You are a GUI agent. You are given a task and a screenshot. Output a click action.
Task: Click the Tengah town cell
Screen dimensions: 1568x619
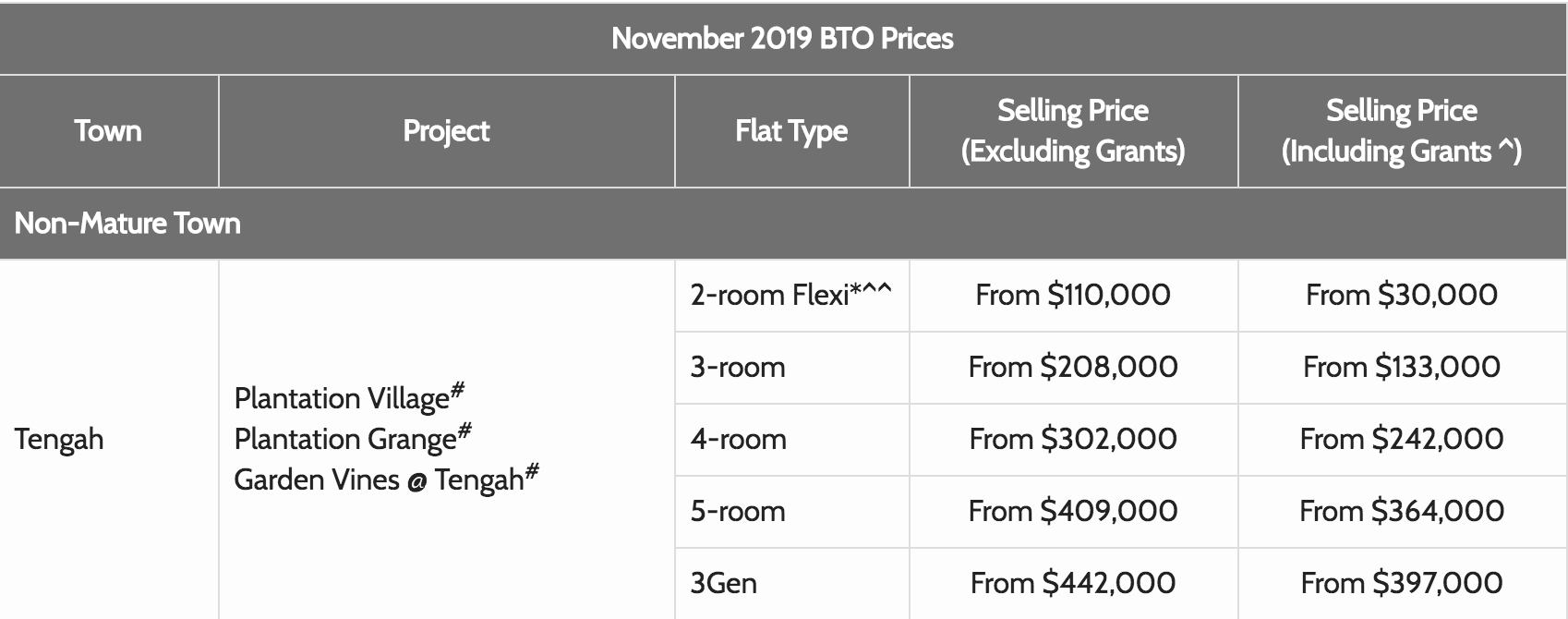click(x=59, y=439)
